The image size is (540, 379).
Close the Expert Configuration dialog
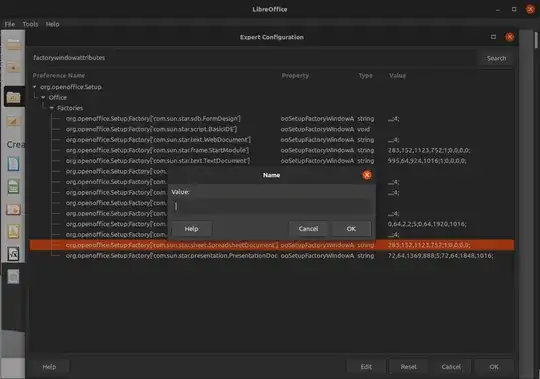[x=510, y=37]
